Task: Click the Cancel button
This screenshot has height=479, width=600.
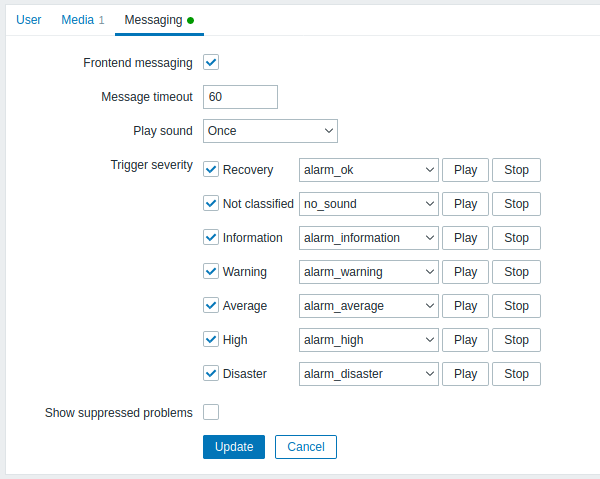Action: (x=306, y=447)
